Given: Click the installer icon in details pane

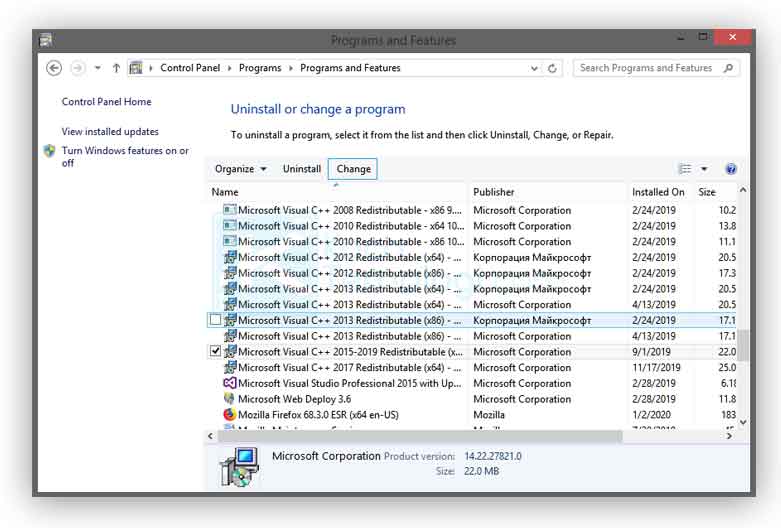Looking at the screenshot, I should pos(240,466).
